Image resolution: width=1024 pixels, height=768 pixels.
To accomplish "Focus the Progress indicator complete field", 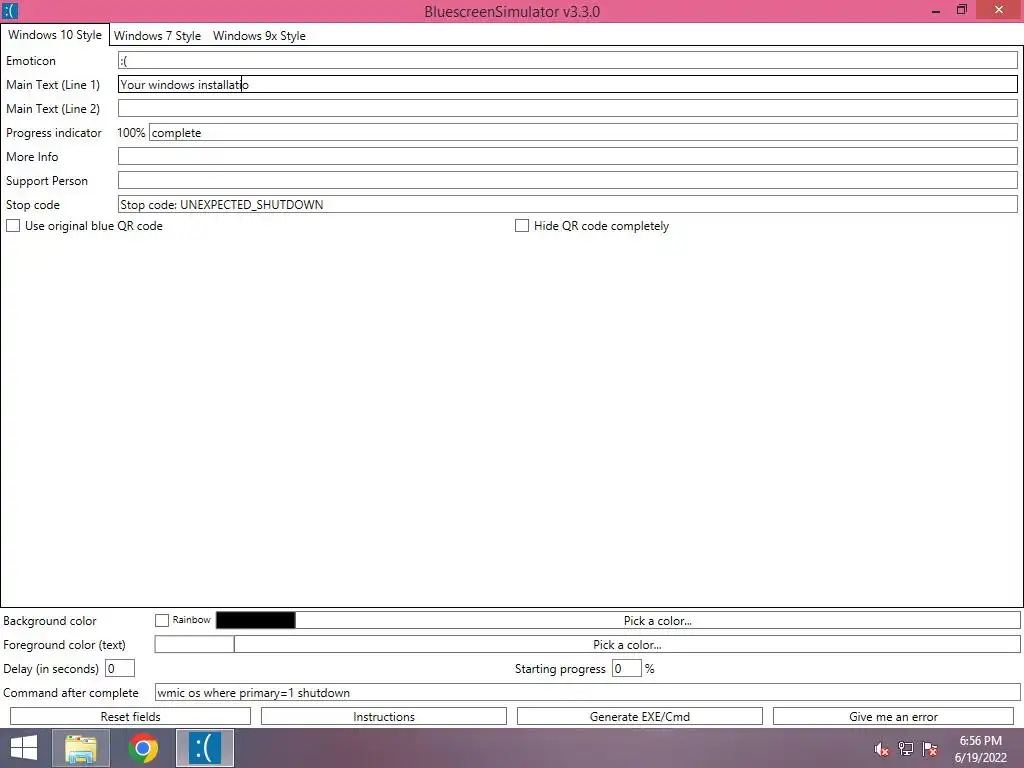I will (x=583, y=133).
